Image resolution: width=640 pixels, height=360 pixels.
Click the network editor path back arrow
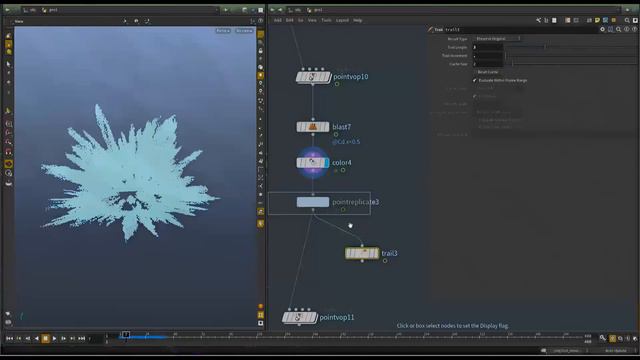click(x=272, y=10)
